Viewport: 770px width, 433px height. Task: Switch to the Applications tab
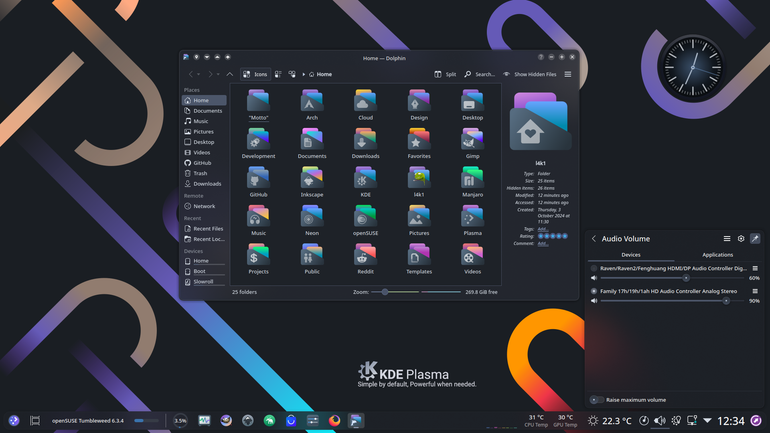coord(717,255)
